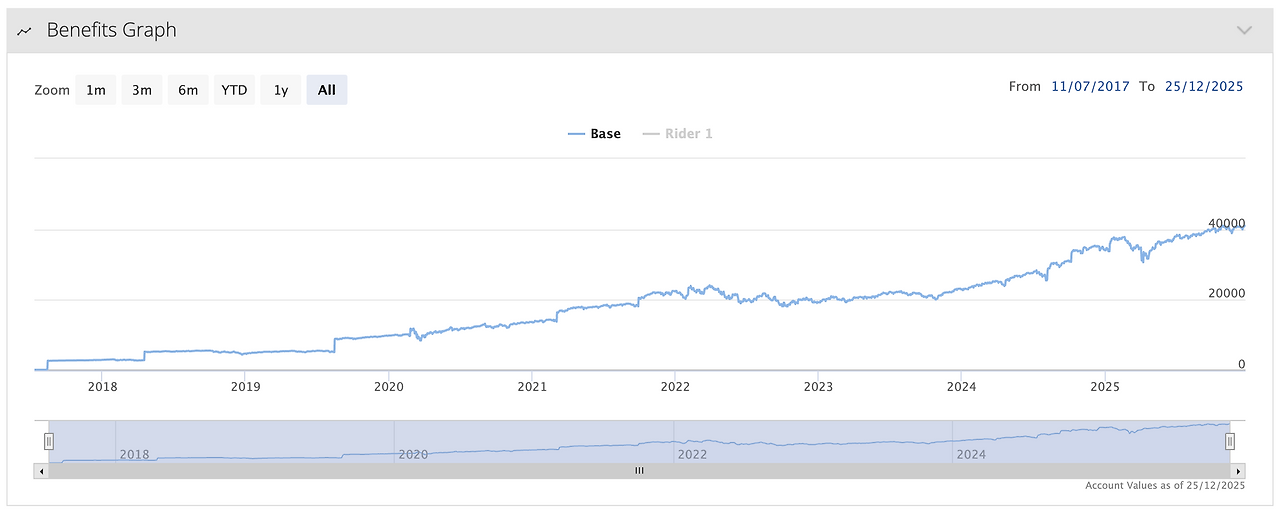Select the YTD zoom range
Viewport: 1280px width, 513px height.
tap(234, 90)
